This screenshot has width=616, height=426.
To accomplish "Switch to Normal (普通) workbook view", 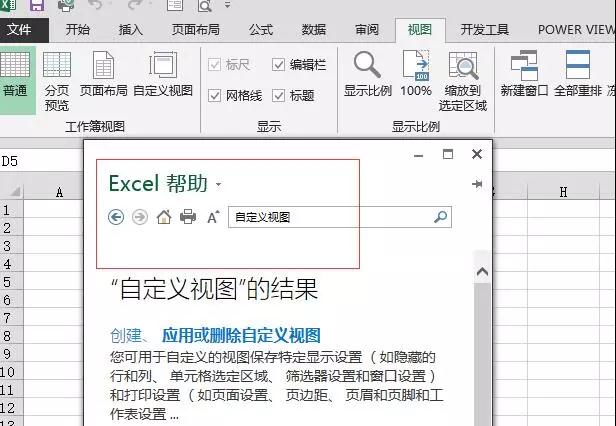I will pos(16,80).
